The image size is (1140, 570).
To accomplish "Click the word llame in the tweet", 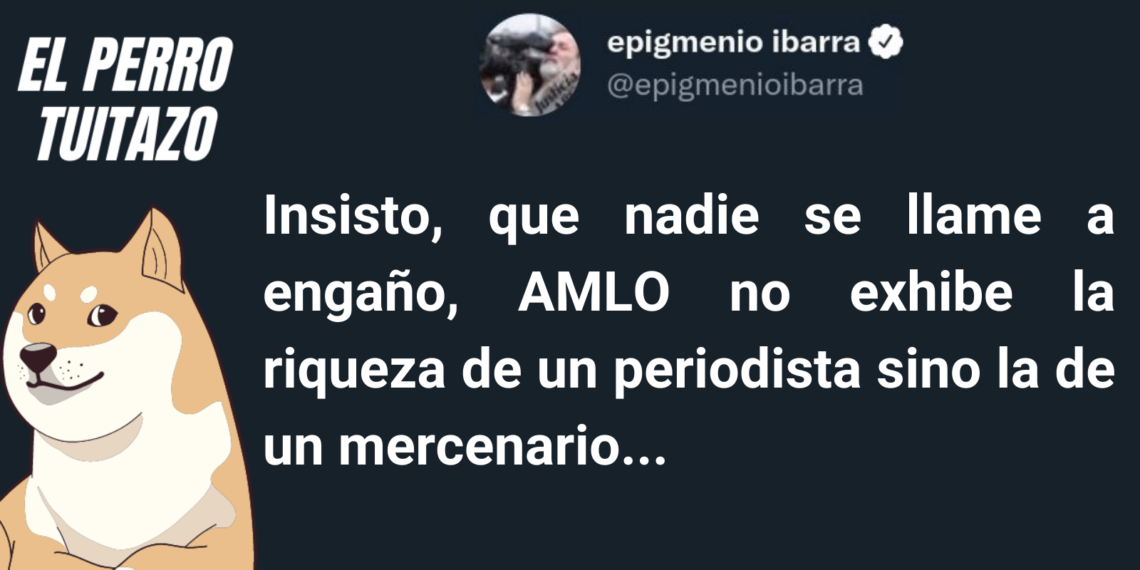I will pyautogui.click(x=974, y=216).
